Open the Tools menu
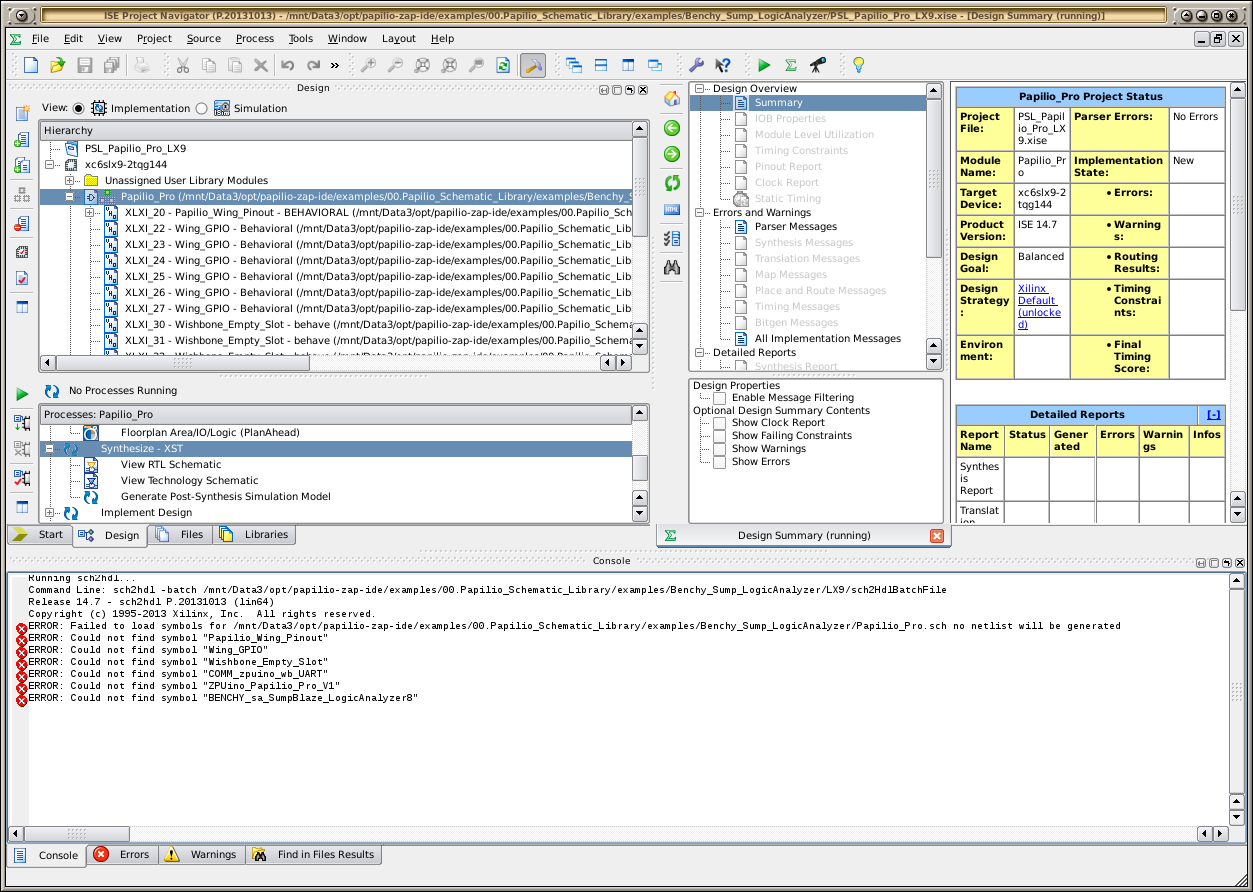 (301, 38)
